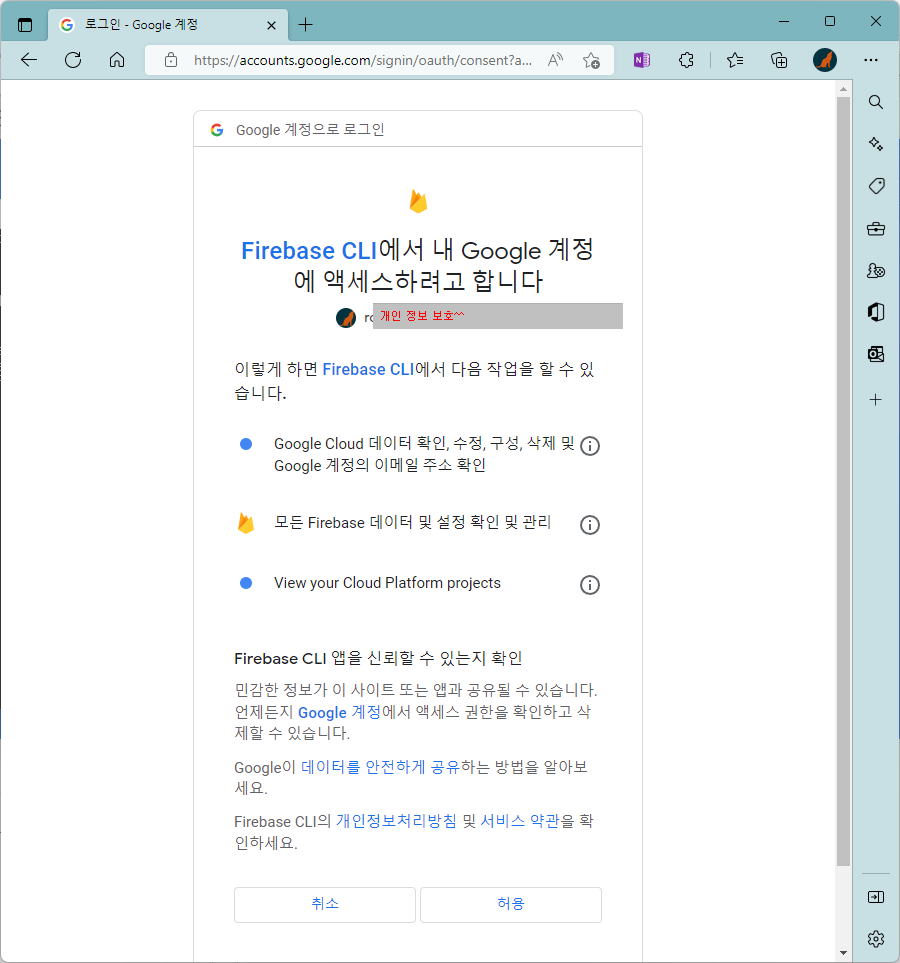Open the Extensions puzzle icon
Viewport: 900px width, 963px height.
[686, 60]
